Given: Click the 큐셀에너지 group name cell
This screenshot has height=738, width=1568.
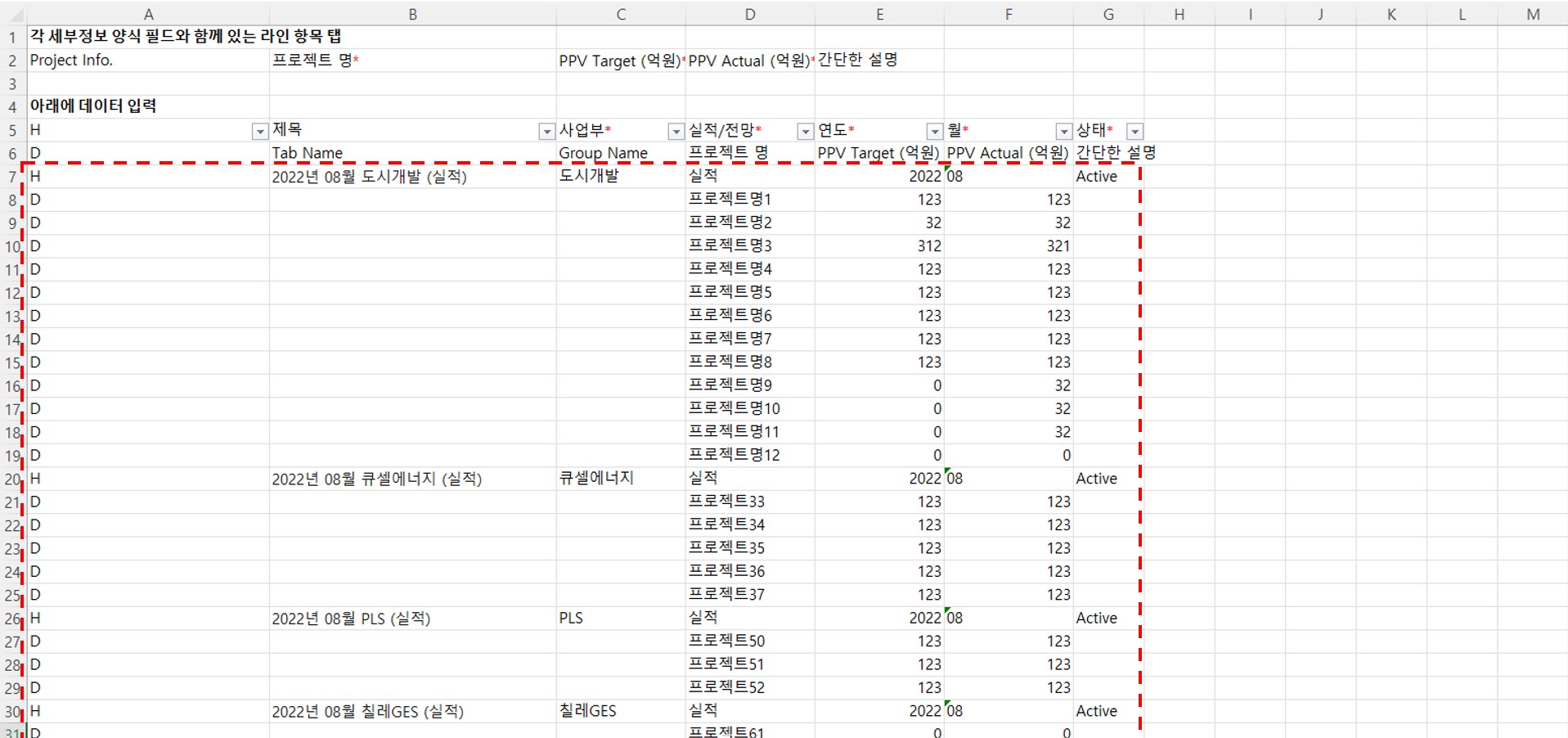Looking at the screenshot, I should (596, 479).
